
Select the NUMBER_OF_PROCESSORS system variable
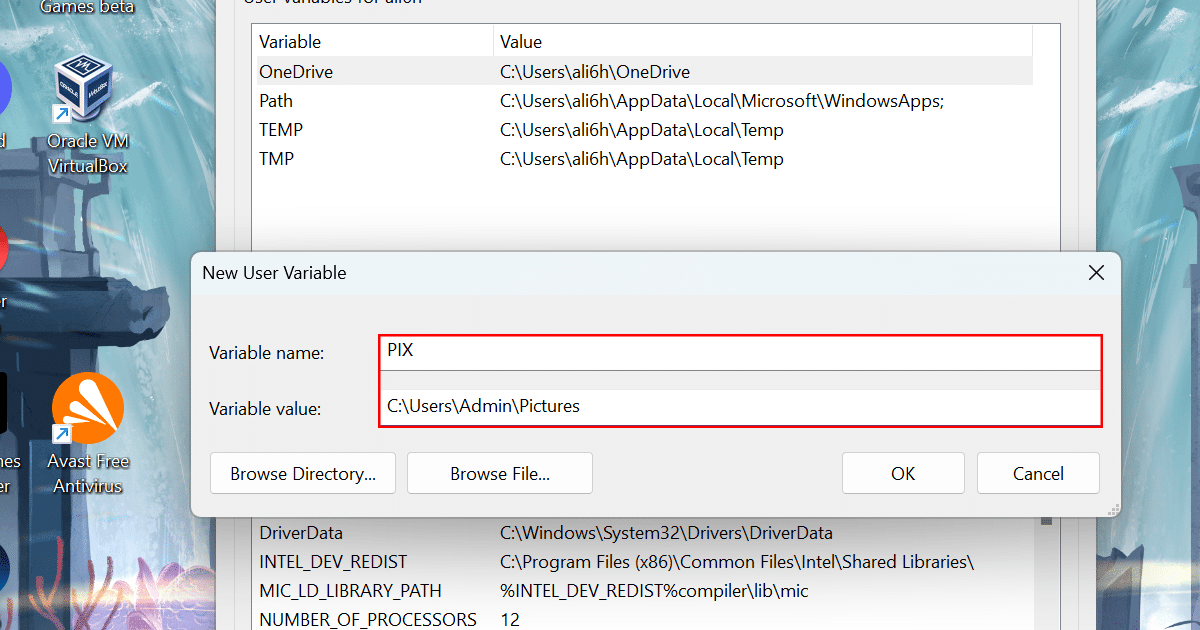367,619
